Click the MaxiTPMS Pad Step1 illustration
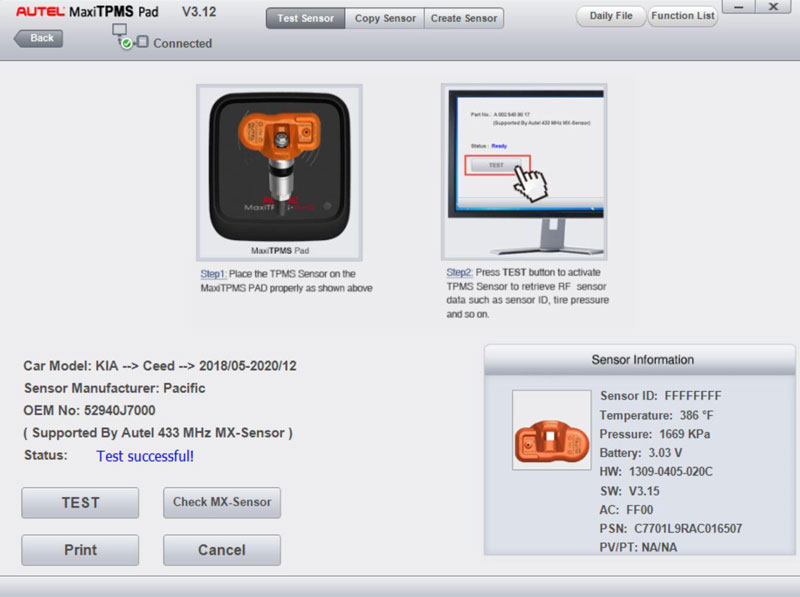The image size is (800, 597). (x=280, y=172)
